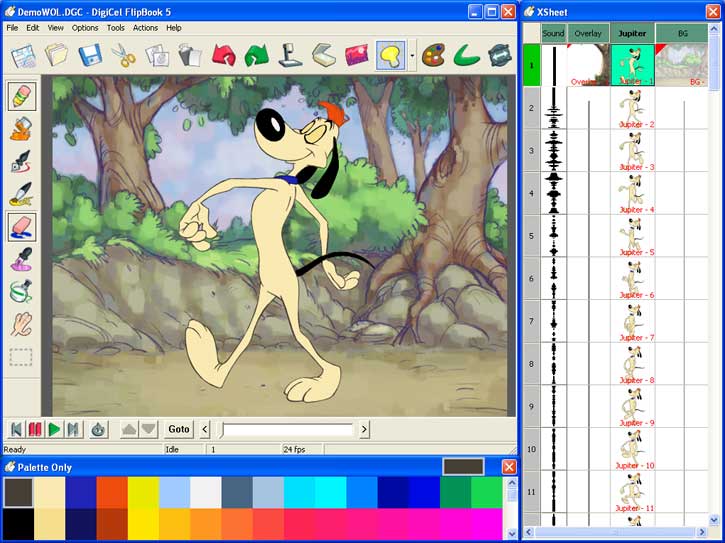Select the hand pan tool
Image resolution: width=725 pixels, height=543 pixels.
pyautogui.click(x=21, y=324)
